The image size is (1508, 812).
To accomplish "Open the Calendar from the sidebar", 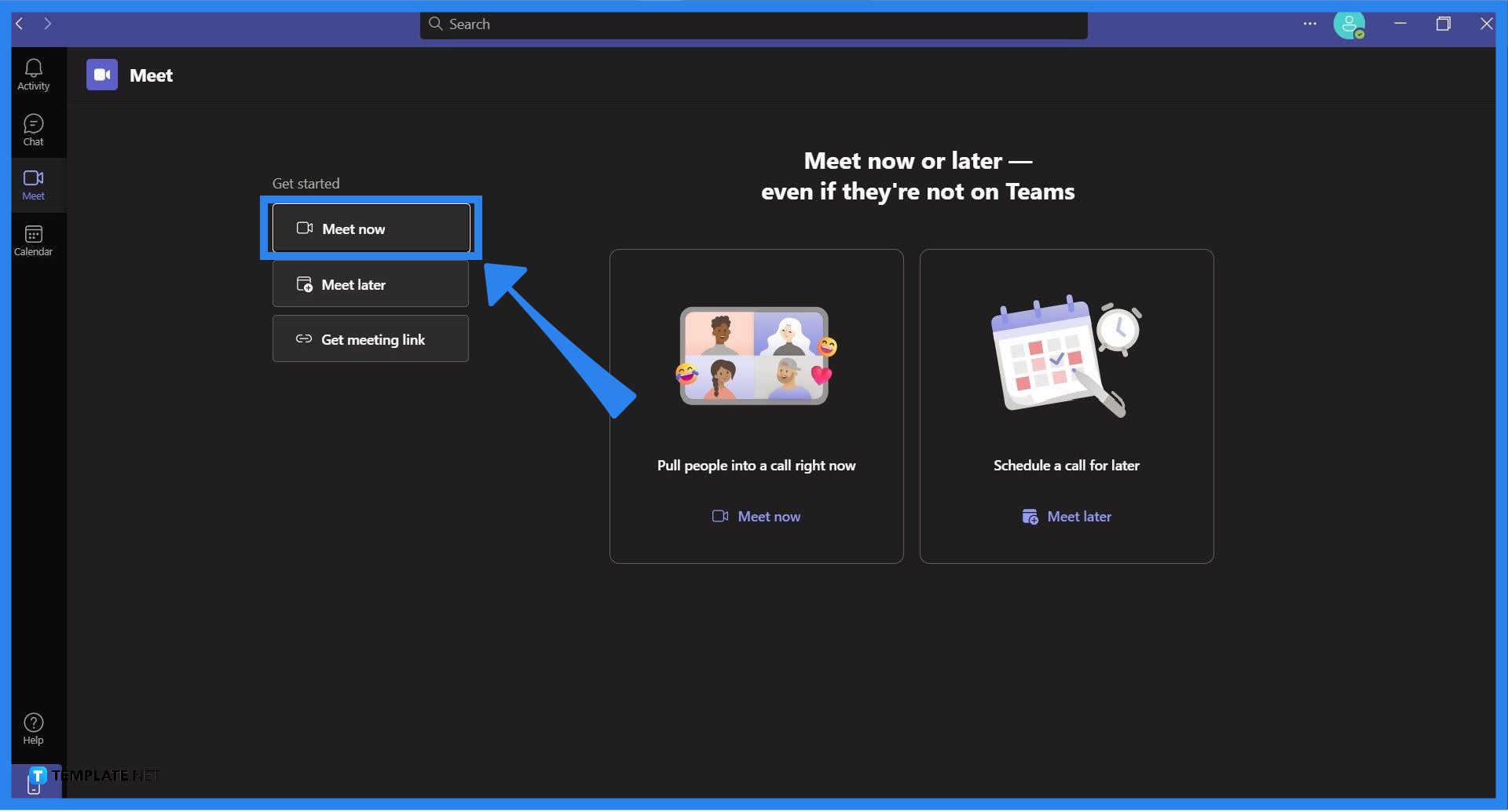I will coord(33,240).
